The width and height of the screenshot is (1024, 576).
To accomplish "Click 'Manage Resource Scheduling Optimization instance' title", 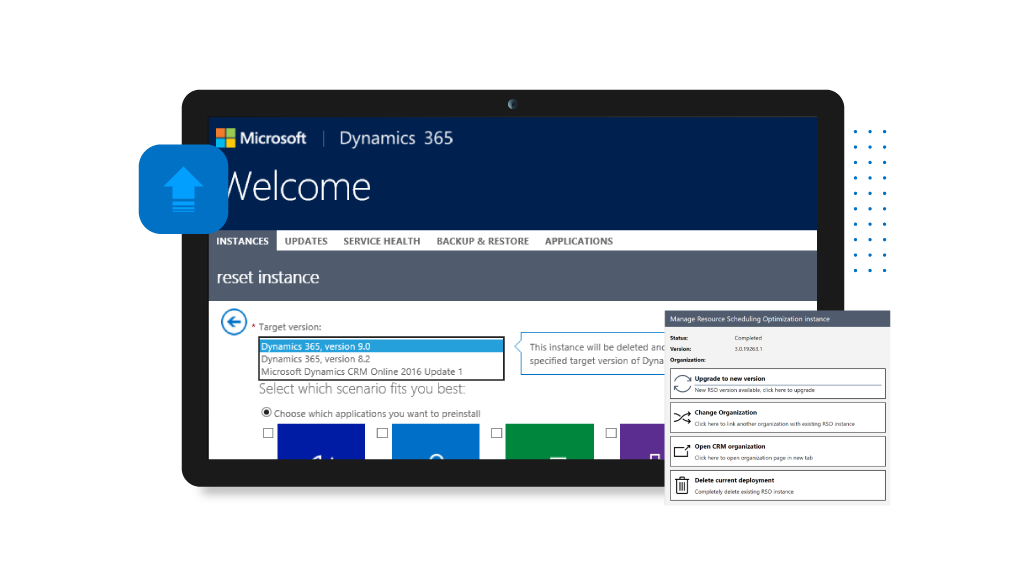I will pyautogui.click(x=750, y=319).
